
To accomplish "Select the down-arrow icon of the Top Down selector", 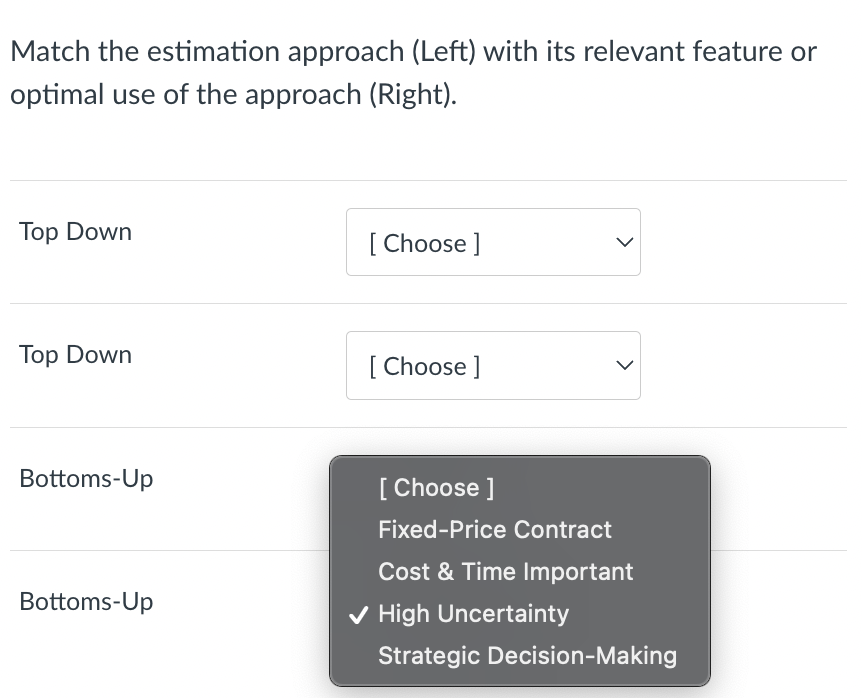I will (624, 241).
